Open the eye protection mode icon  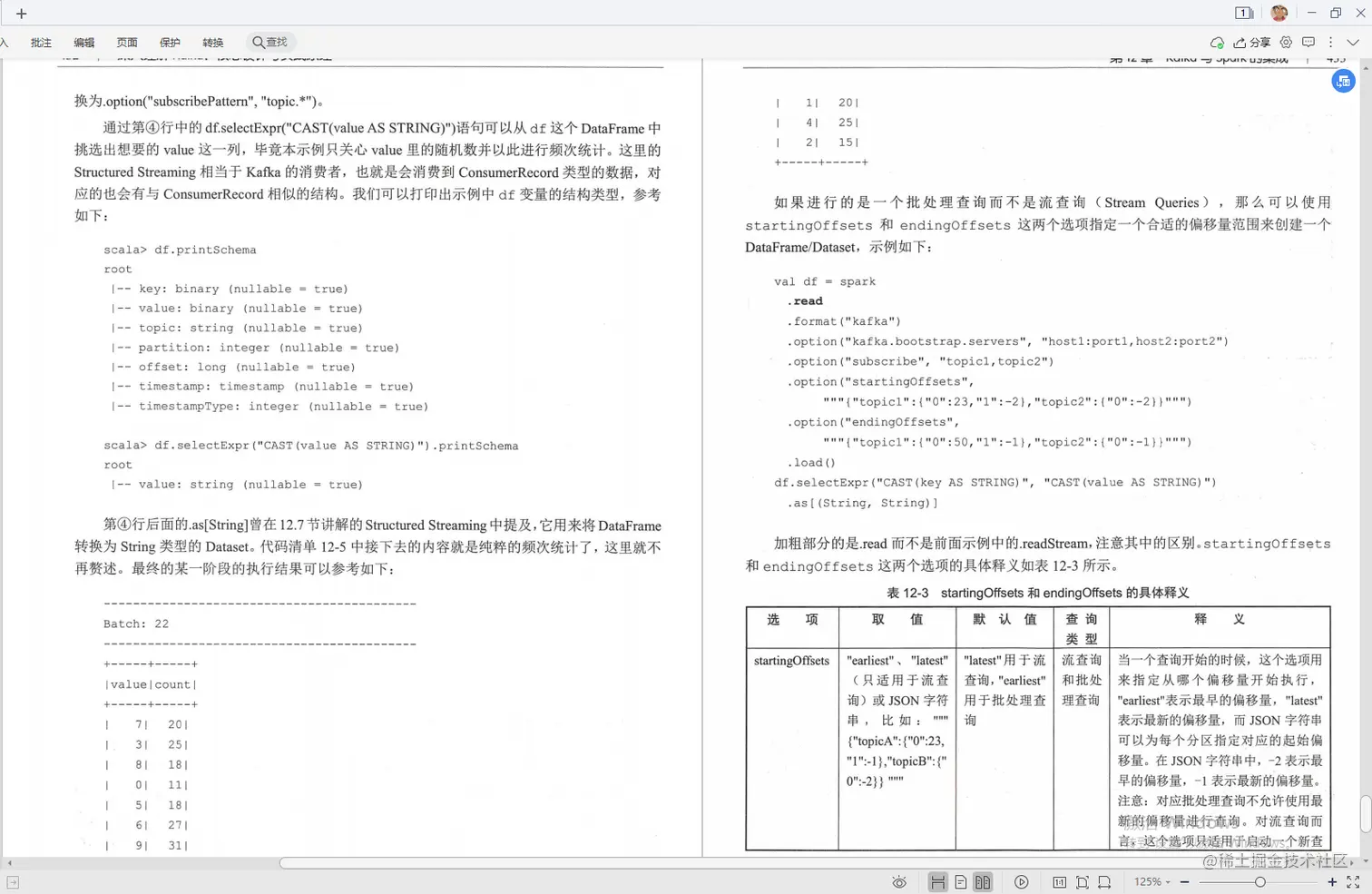tap(899, 881)
